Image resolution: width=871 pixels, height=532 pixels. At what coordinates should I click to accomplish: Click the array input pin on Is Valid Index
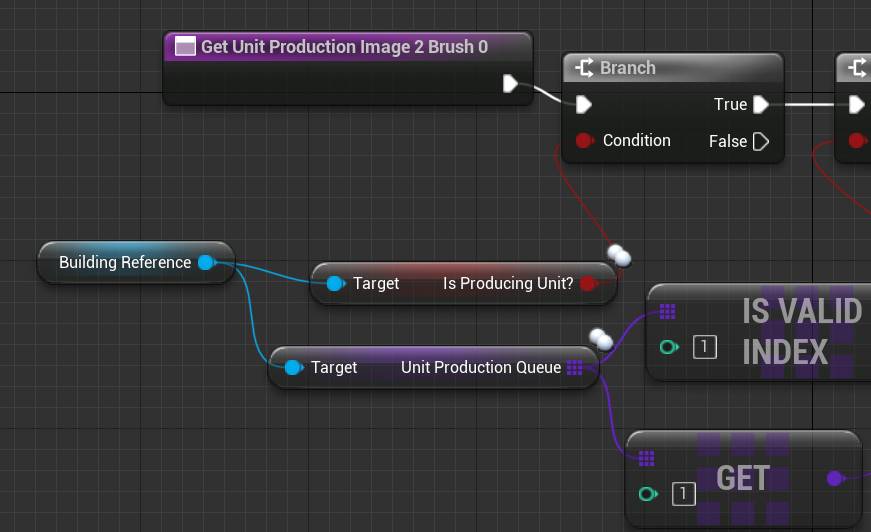[x=668, y=311]
